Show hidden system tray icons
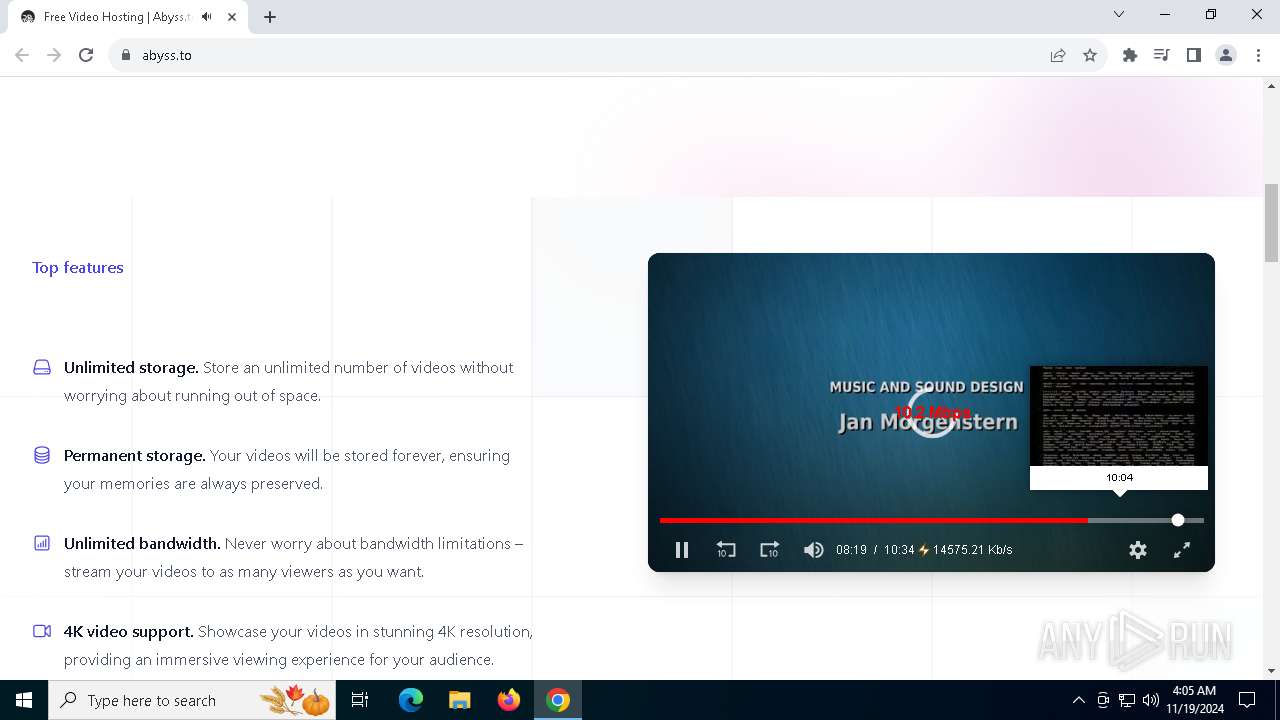This screenshot has height=720, width=1280. pyautogui.click(x=1078, y=700)
